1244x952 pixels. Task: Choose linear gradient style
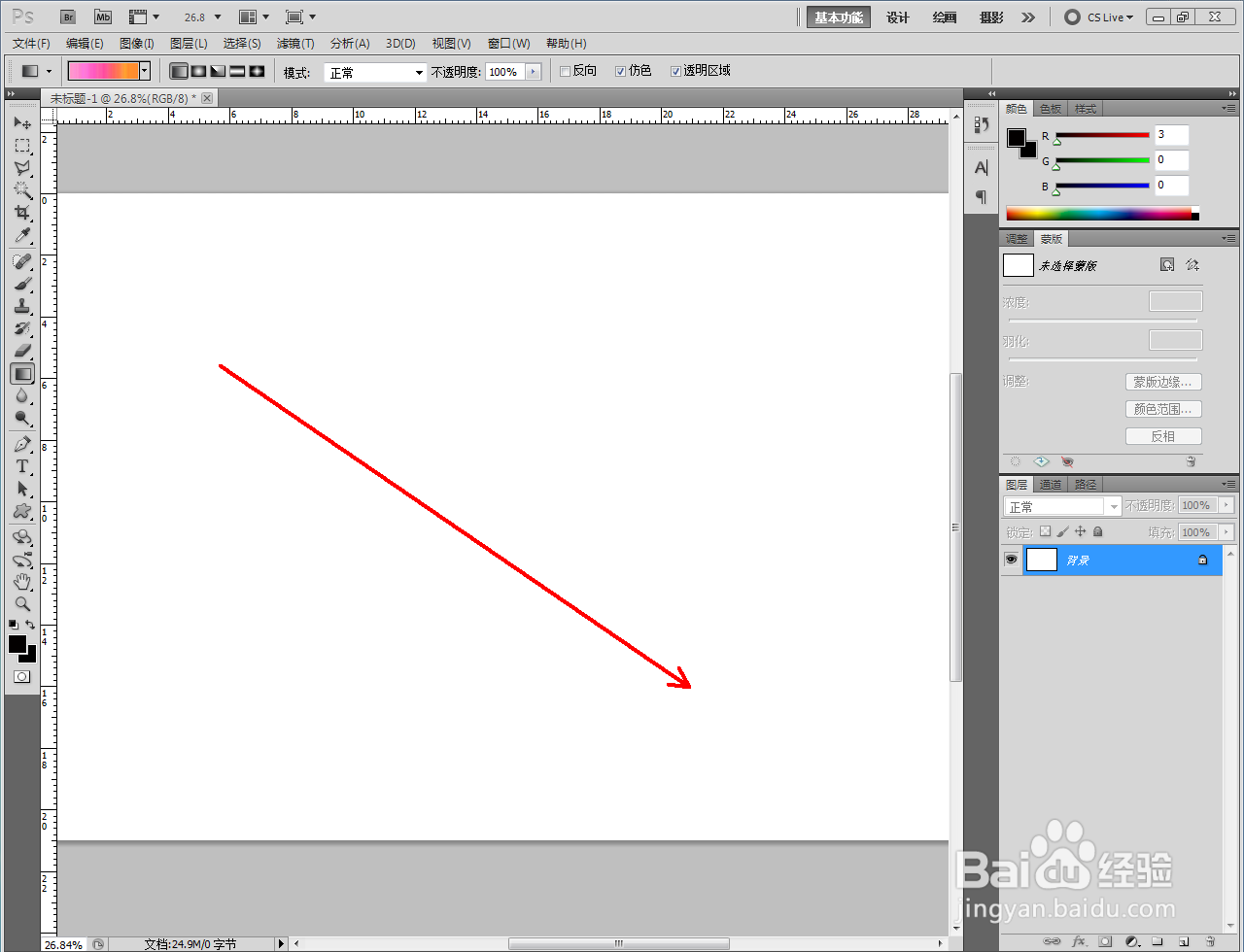(179, 72)
